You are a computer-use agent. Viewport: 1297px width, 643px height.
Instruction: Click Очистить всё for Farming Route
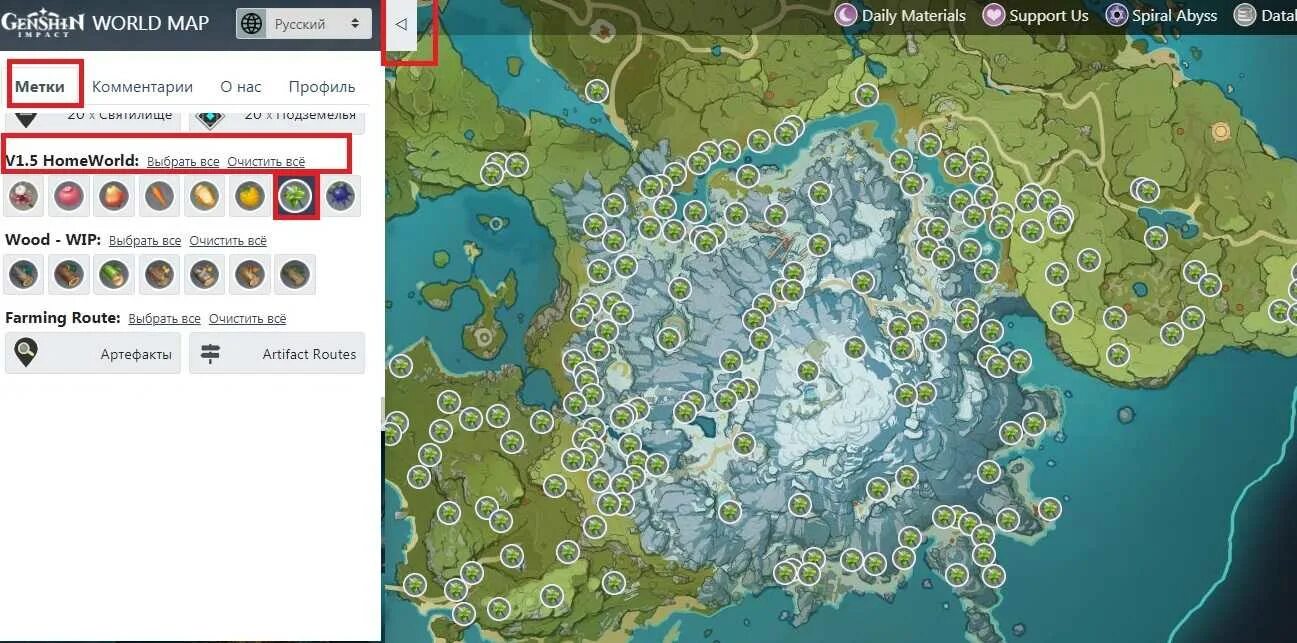click(x=247, y=318)
